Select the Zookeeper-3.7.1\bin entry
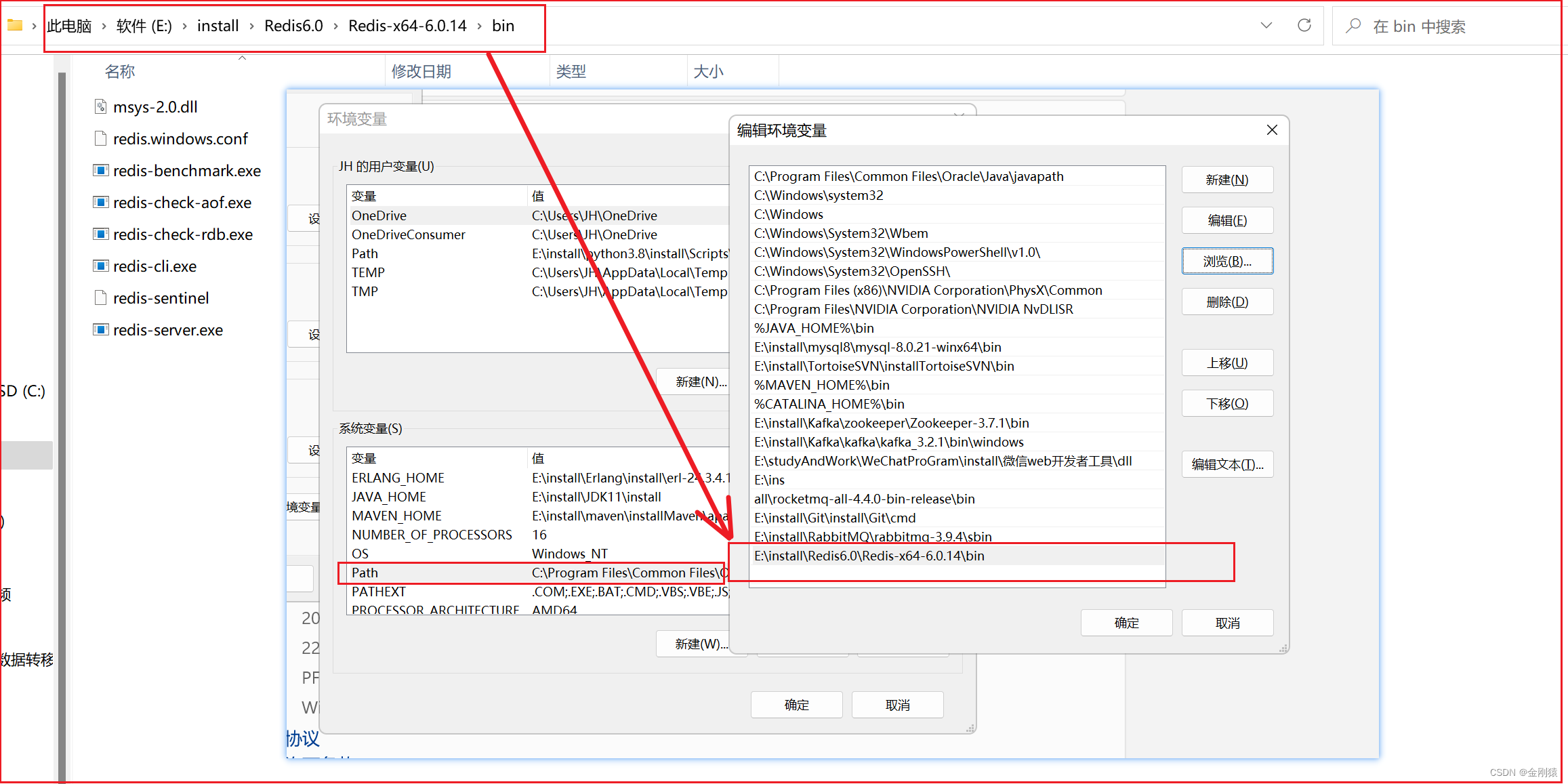 click(x=957, y=423)
